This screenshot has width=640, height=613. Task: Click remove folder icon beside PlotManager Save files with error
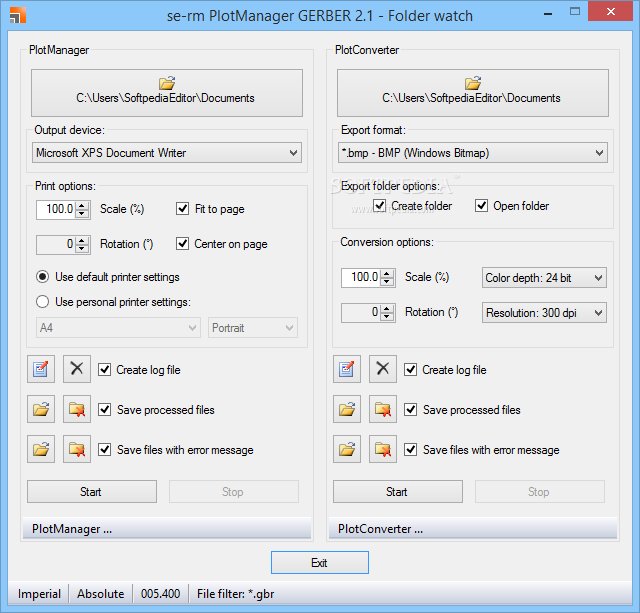tap(77, 449)
